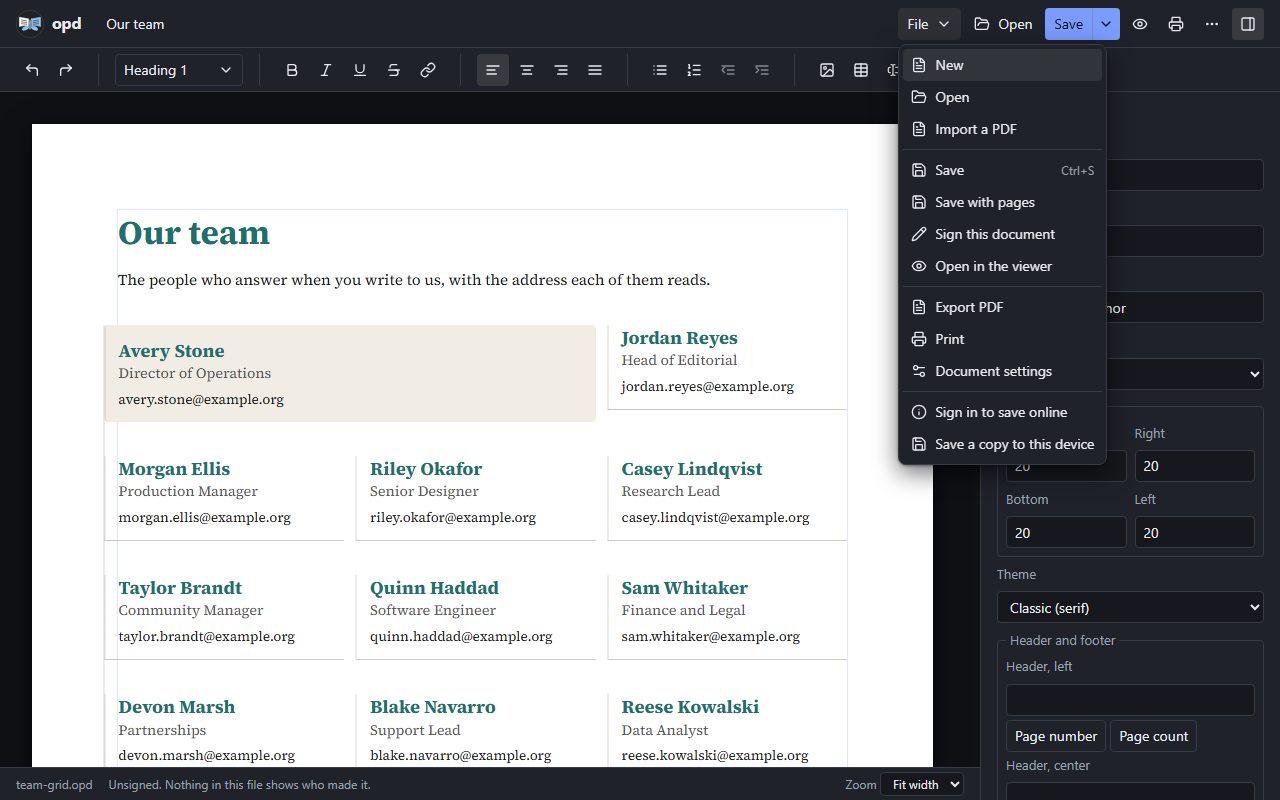Open the three-dots more options menu

(1212, 24)
